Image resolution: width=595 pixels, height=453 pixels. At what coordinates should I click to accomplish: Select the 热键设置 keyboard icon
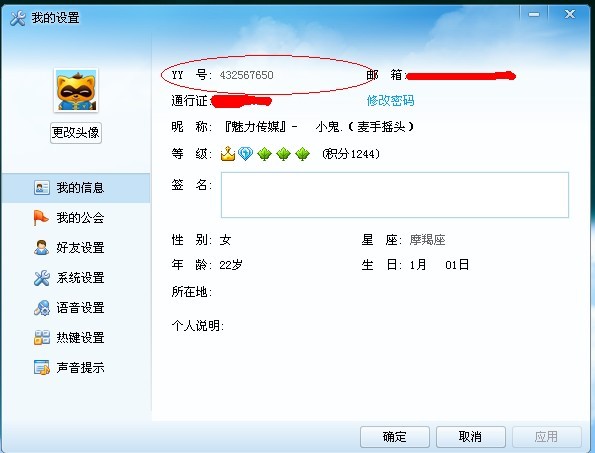tap(41, 338)
